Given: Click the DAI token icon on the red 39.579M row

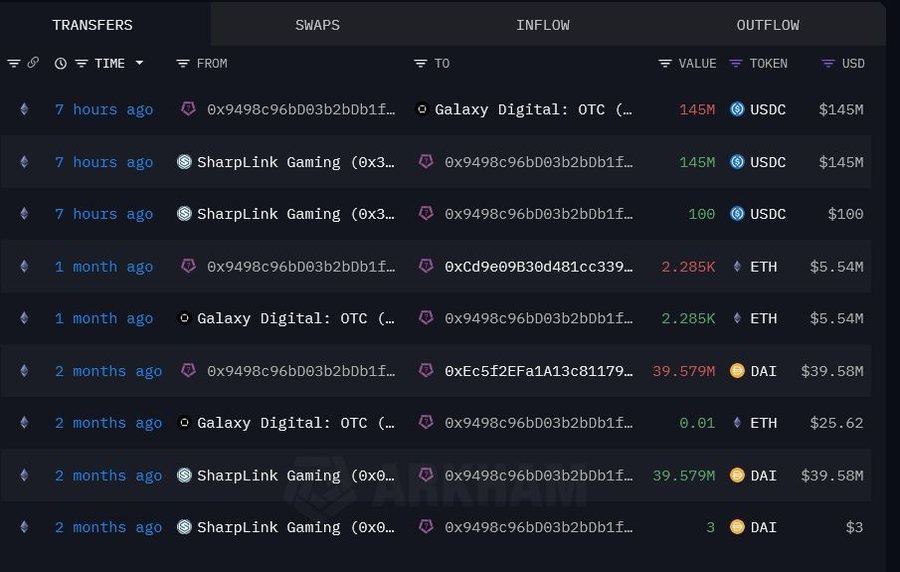Looking at the screenshot, I should [x=737, y=371].
